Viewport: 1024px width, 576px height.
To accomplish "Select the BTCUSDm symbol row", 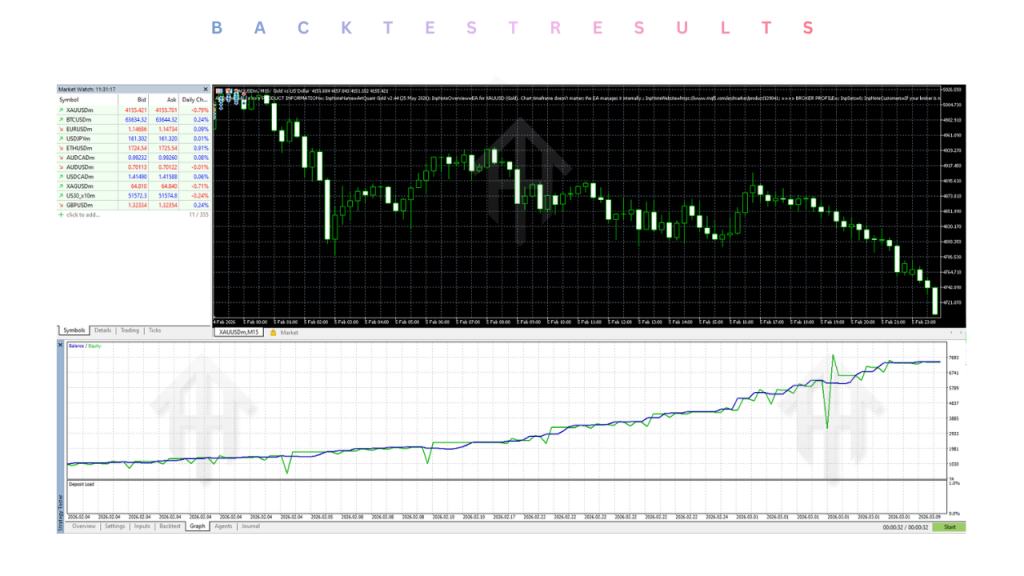I will [133, 120].
